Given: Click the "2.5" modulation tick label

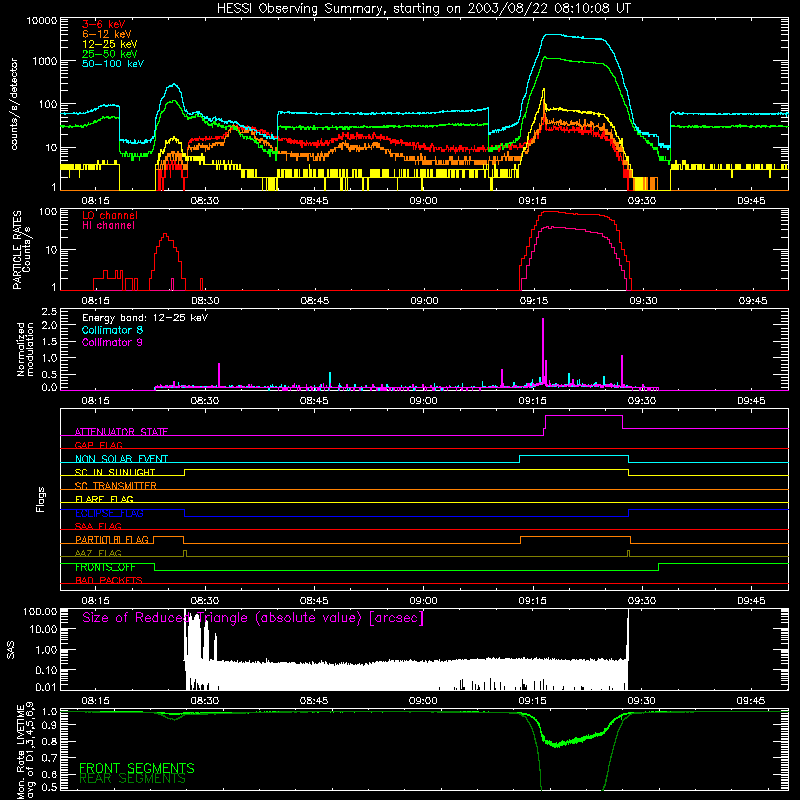Looking at the screenshot, I should point(49,312).
